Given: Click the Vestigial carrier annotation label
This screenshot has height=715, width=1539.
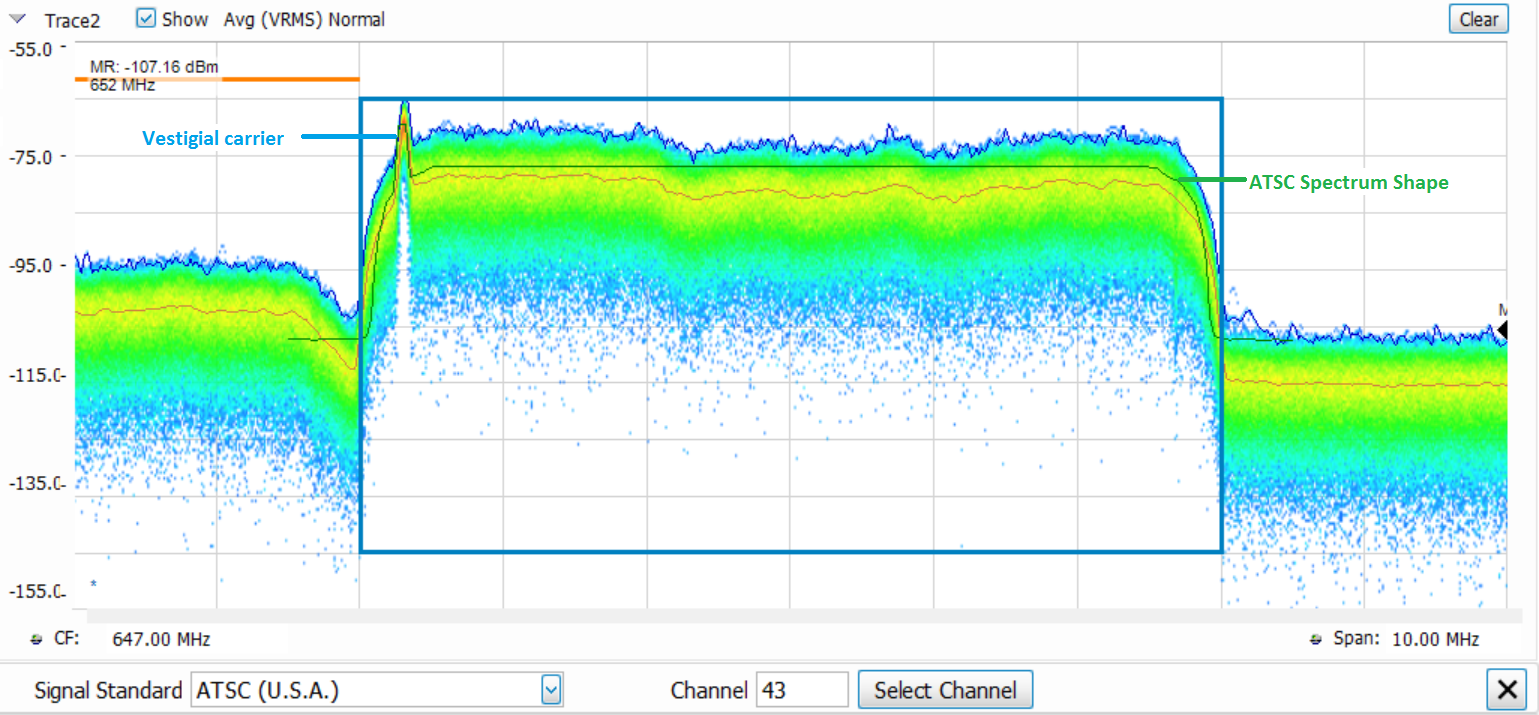Looking at the screenshot, I should coord(213,138).
